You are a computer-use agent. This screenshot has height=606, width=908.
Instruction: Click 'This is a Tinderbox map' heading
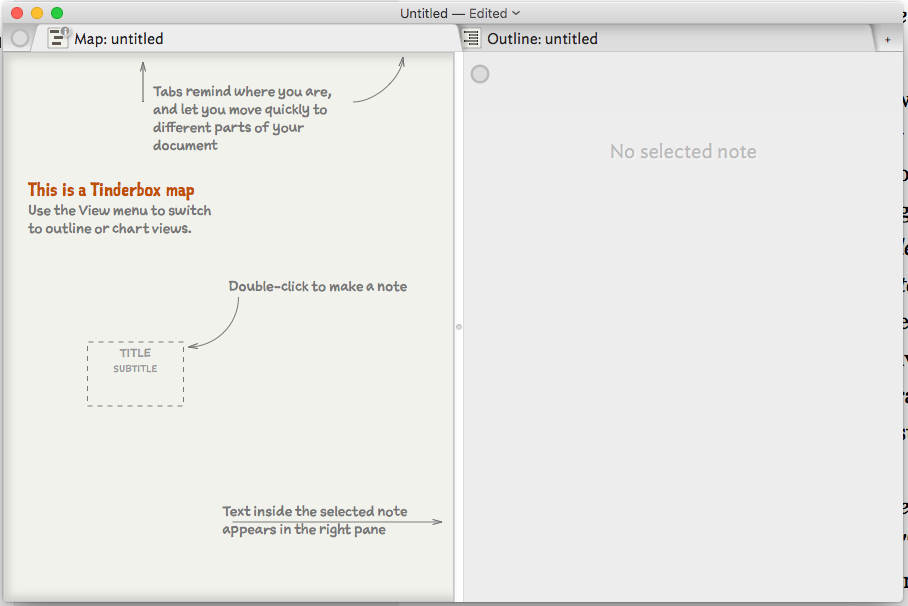tap(111, 190)
